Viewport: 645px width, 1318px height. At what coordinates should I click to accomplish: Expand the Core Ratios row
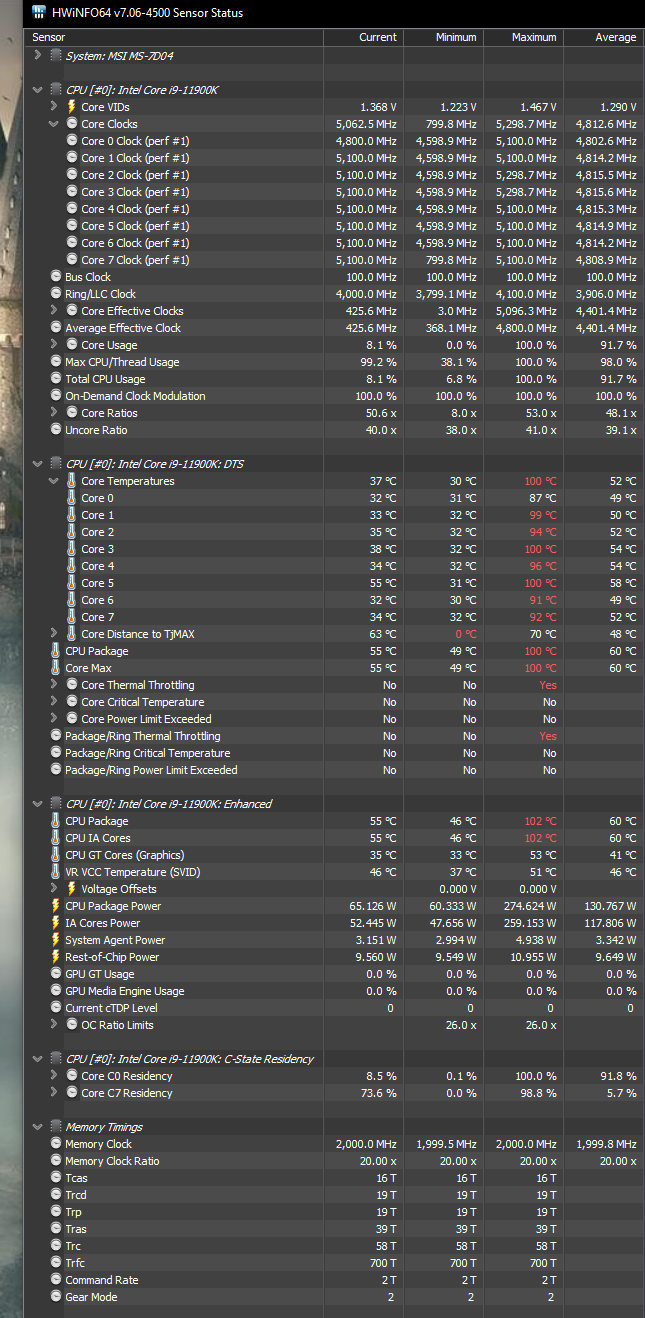54,413
